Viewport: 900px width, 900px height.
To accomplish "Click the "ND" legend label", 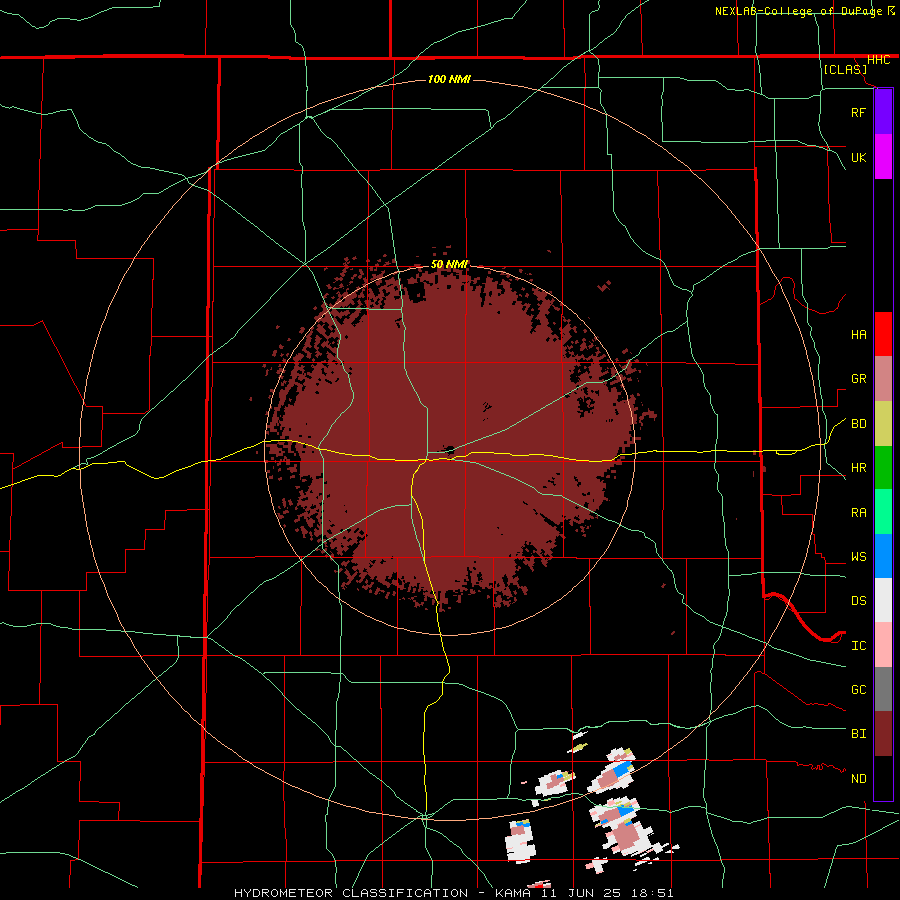I will point(858,779).
